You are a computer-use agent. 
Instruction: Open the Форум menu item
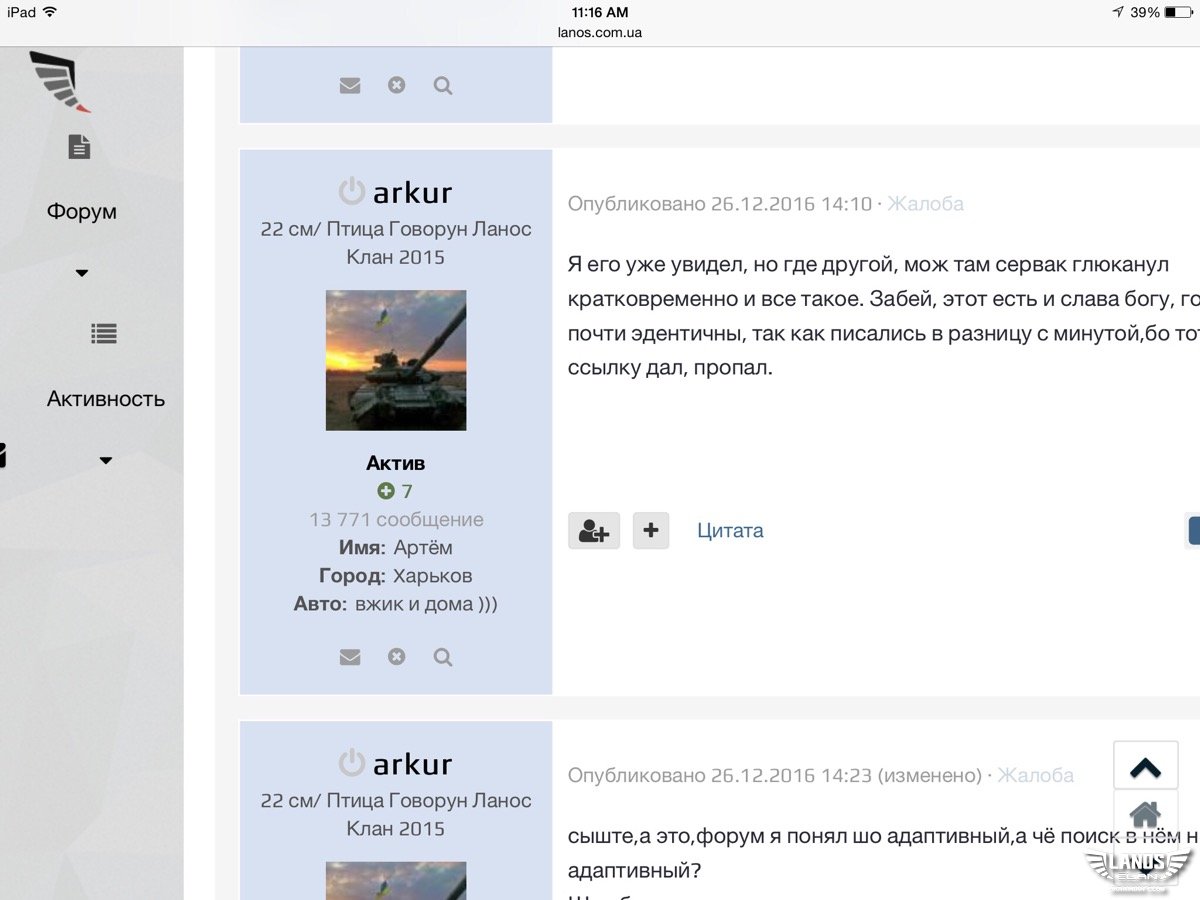(82, 211)
